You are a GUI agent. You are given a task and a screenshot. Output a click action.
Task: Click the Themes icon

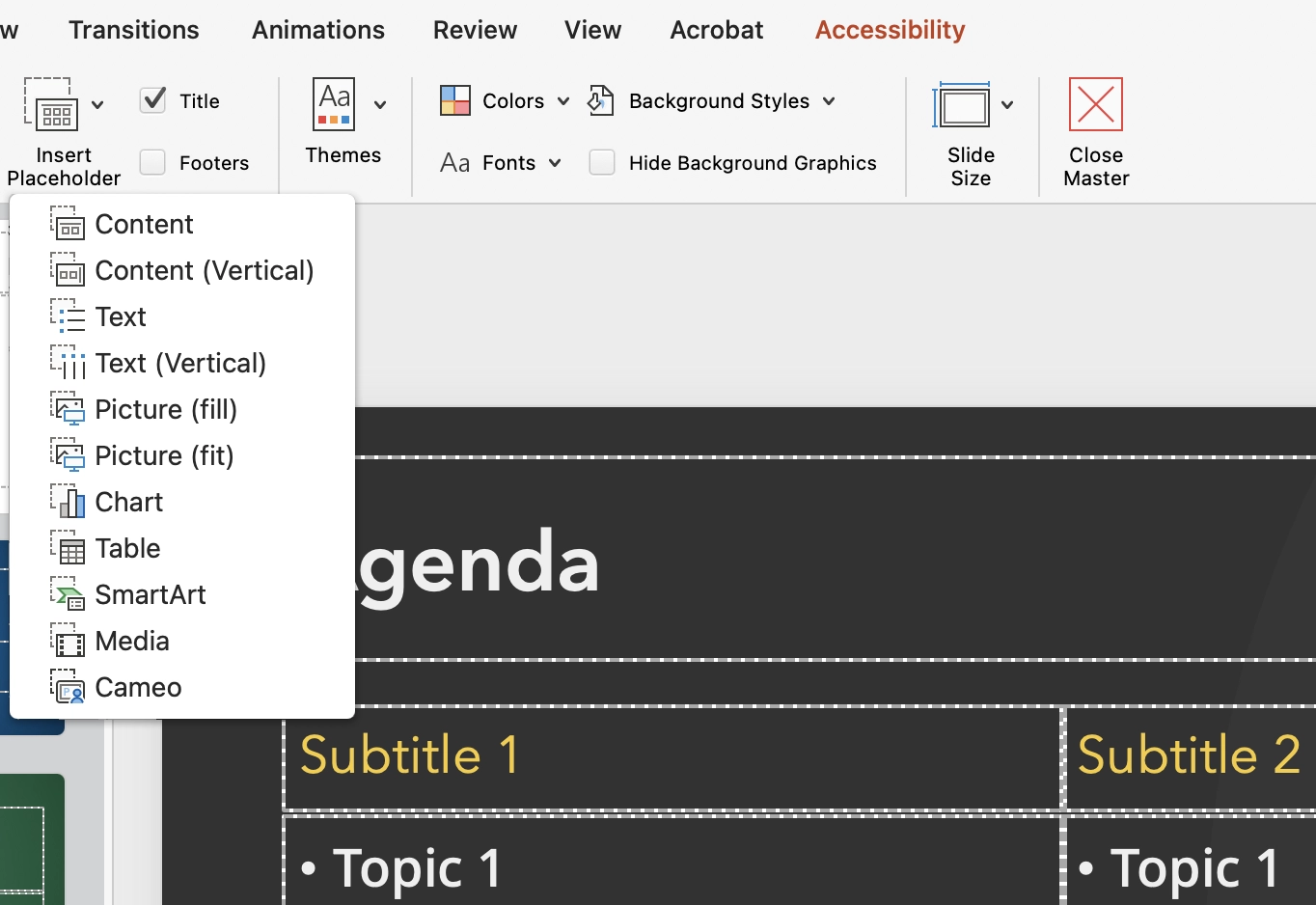tap(334, 104)
